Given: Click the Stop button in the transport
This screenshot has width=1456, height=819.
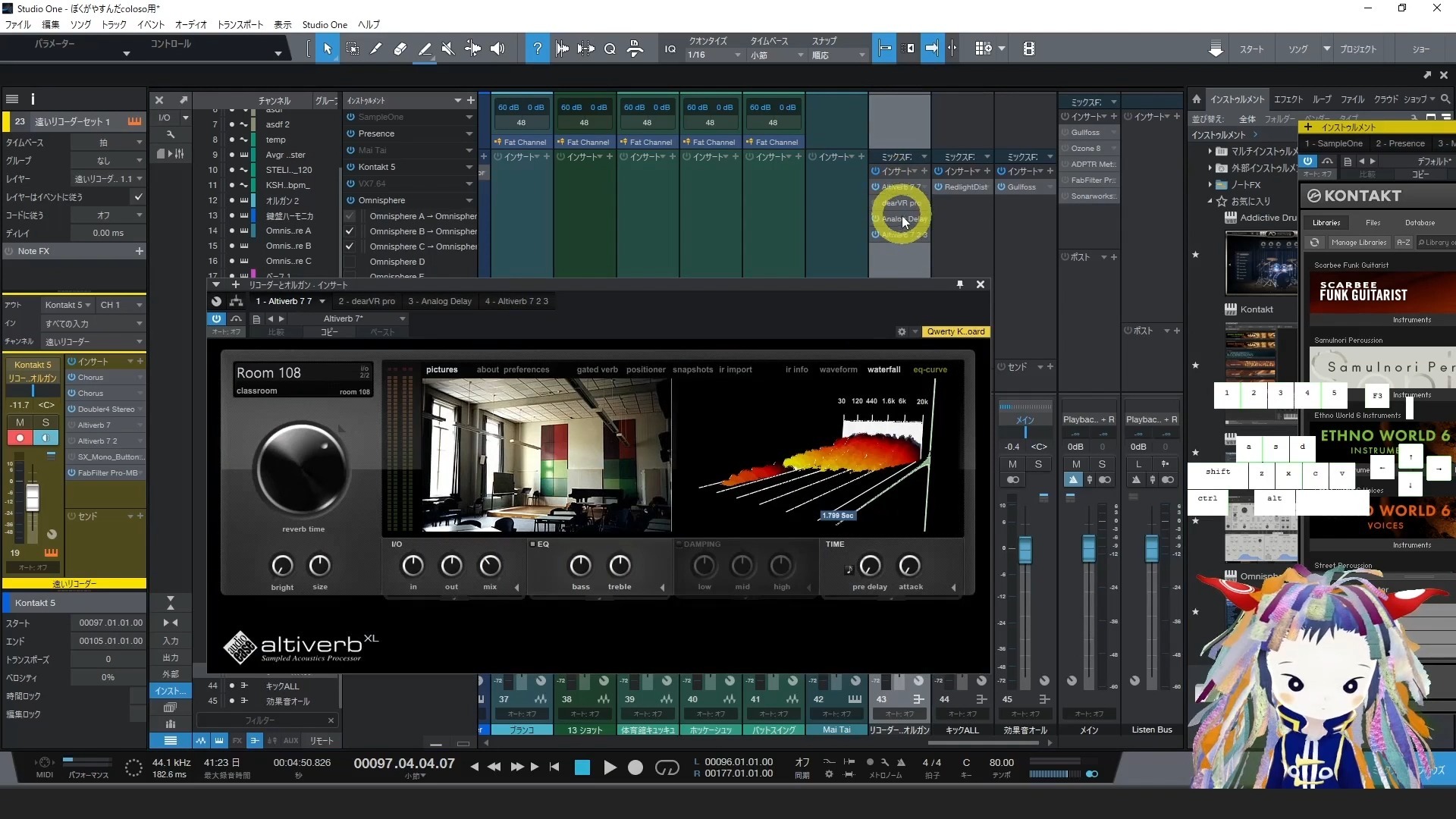Looking at the screenshot, I should [582, 767].
